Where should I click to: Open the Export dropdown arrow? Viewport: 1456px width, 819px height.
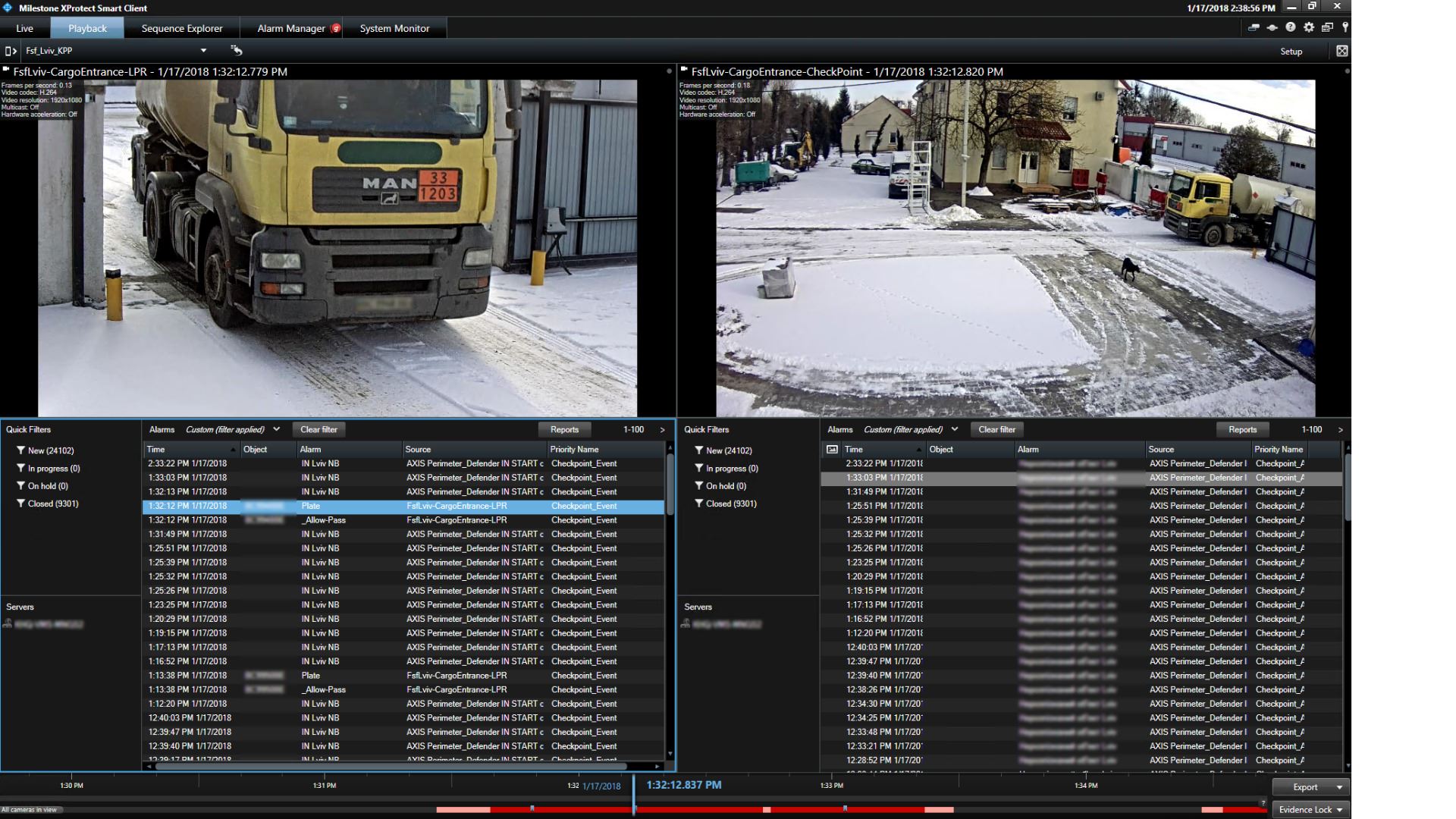coord(1340,787)
